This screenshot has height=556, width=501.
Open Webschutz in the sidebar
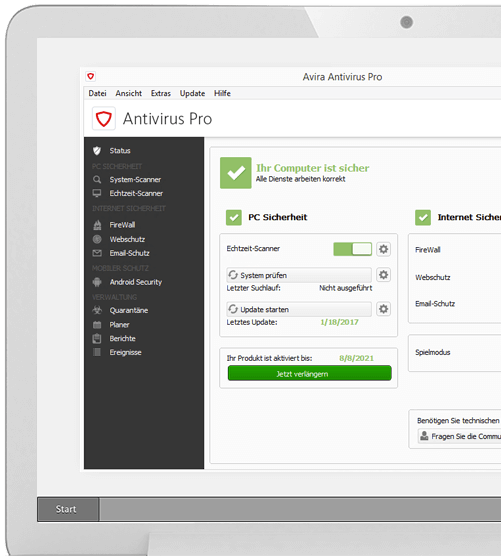pos(127,239)
